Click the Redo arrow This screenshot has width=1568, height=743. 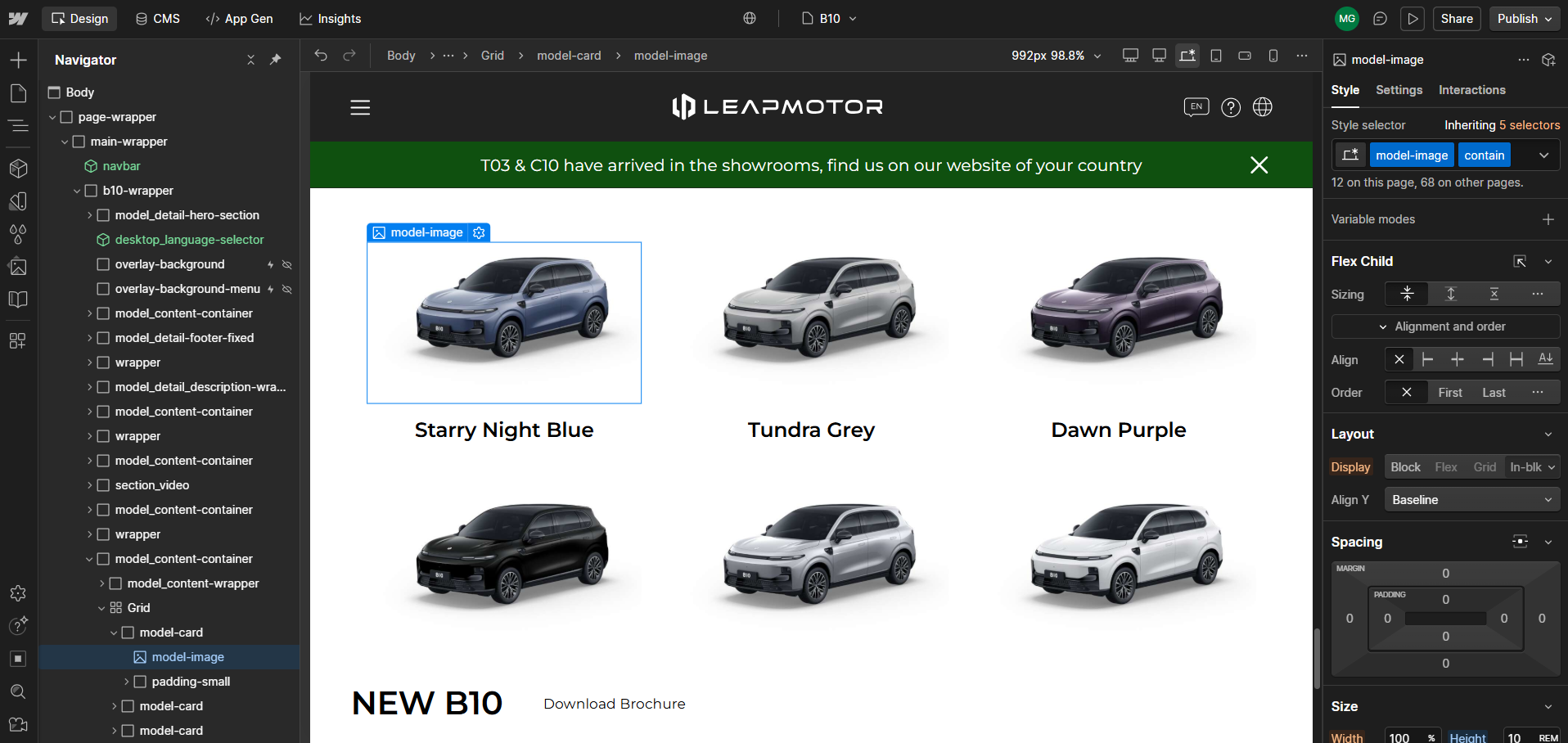click(349, 55)
